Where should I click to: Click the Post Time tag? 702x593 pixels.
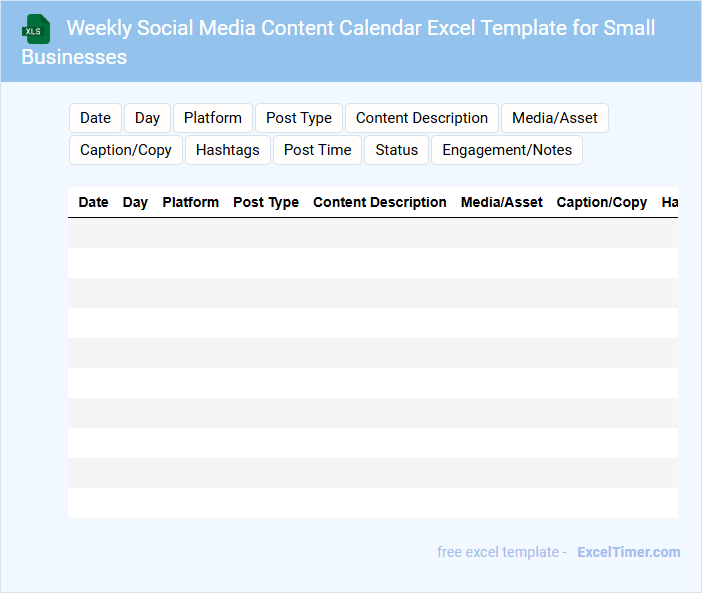pos(317,150)
